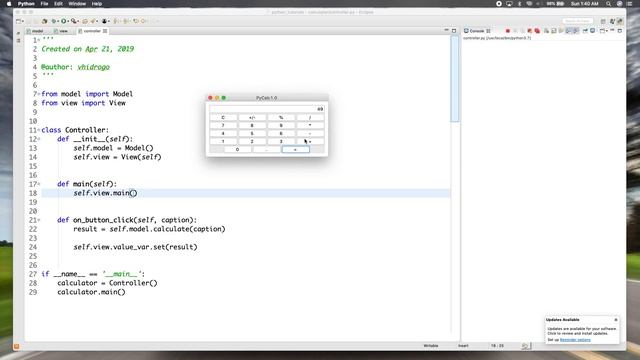Click the black profile toolbar icon

pos(104,21)
